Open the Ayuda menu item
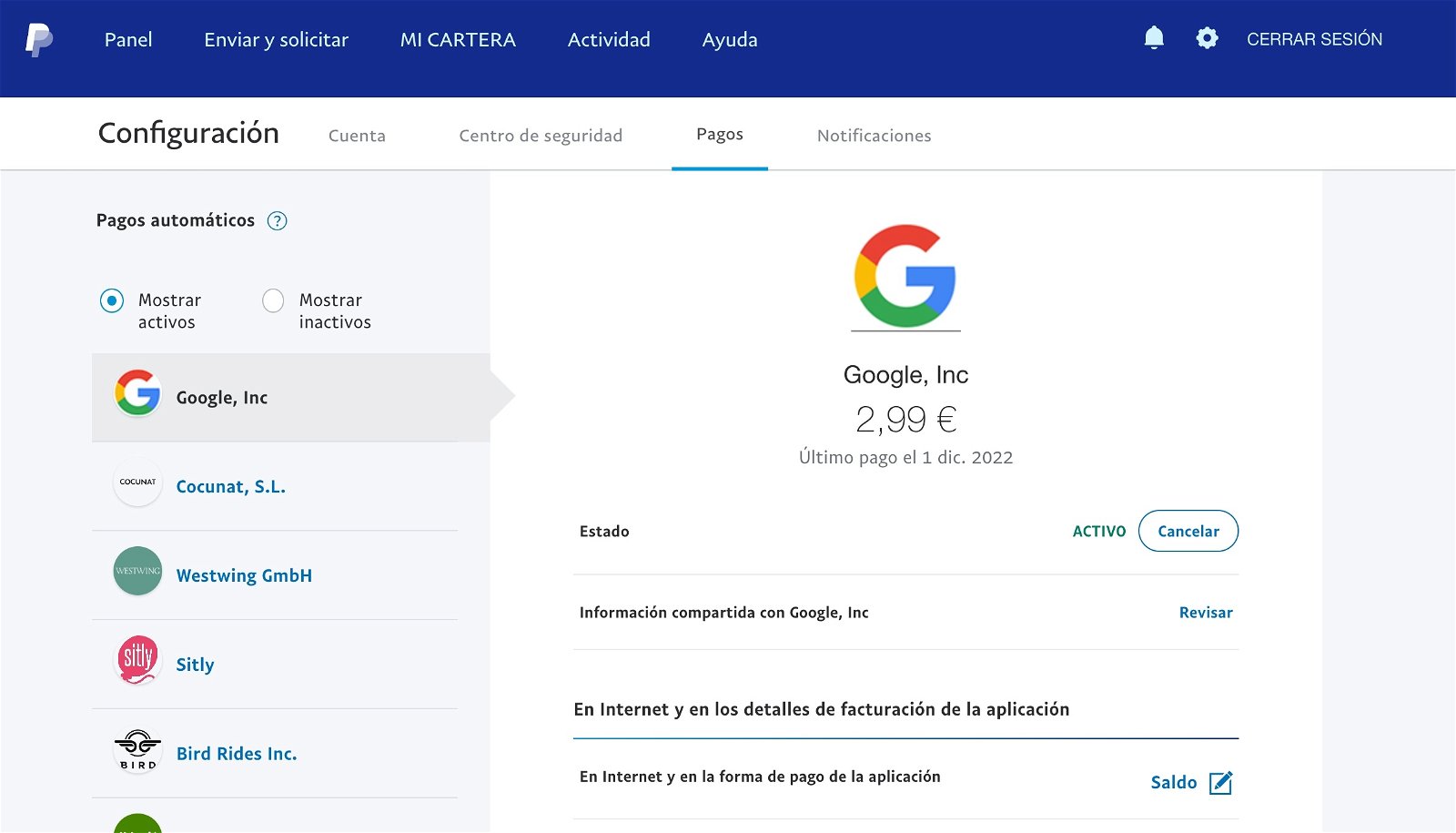This screenshot has height=833, width=1456. click(730, 40)
